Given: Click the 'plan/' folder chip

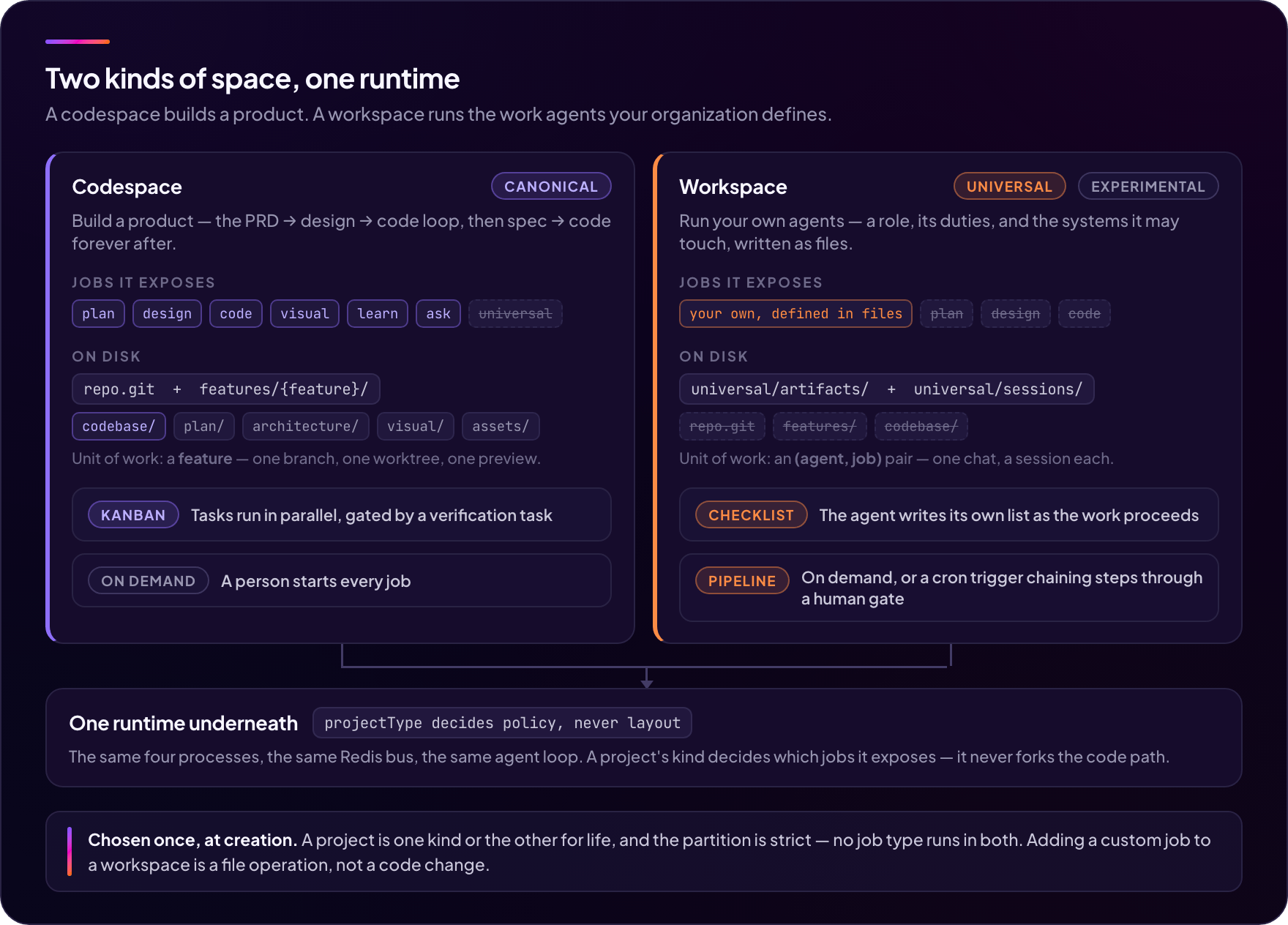Looking at the screenshot, I should (203, 426).
